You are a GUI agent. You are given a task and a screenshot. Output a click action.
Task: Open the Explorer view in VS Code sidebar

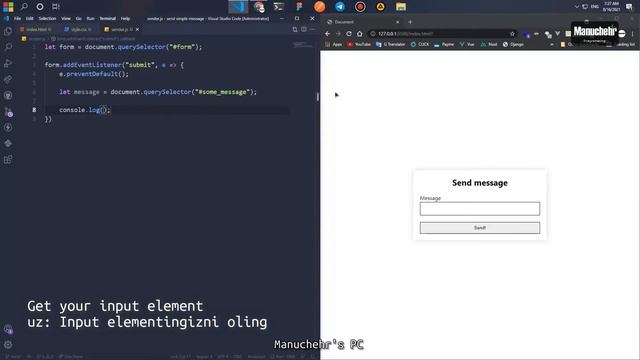pos(8,31)
